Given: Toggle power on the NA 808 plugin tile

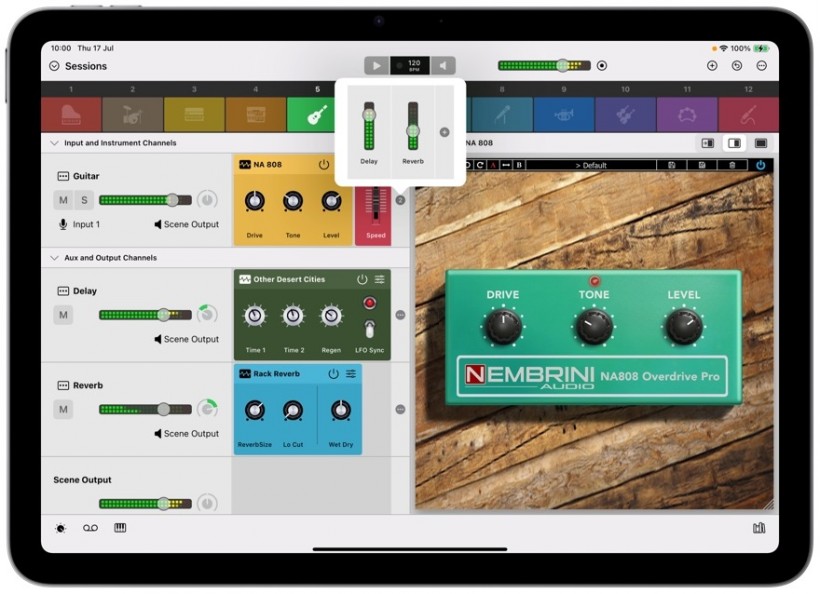Looking at the screenshot, I should coord(324,165).
